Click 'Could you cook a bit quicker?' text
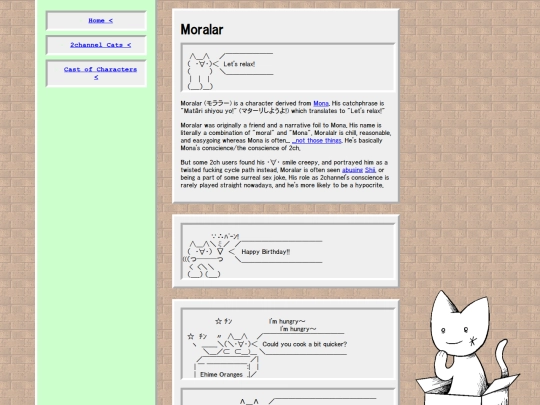540x405 pixels. coord(305,344)
